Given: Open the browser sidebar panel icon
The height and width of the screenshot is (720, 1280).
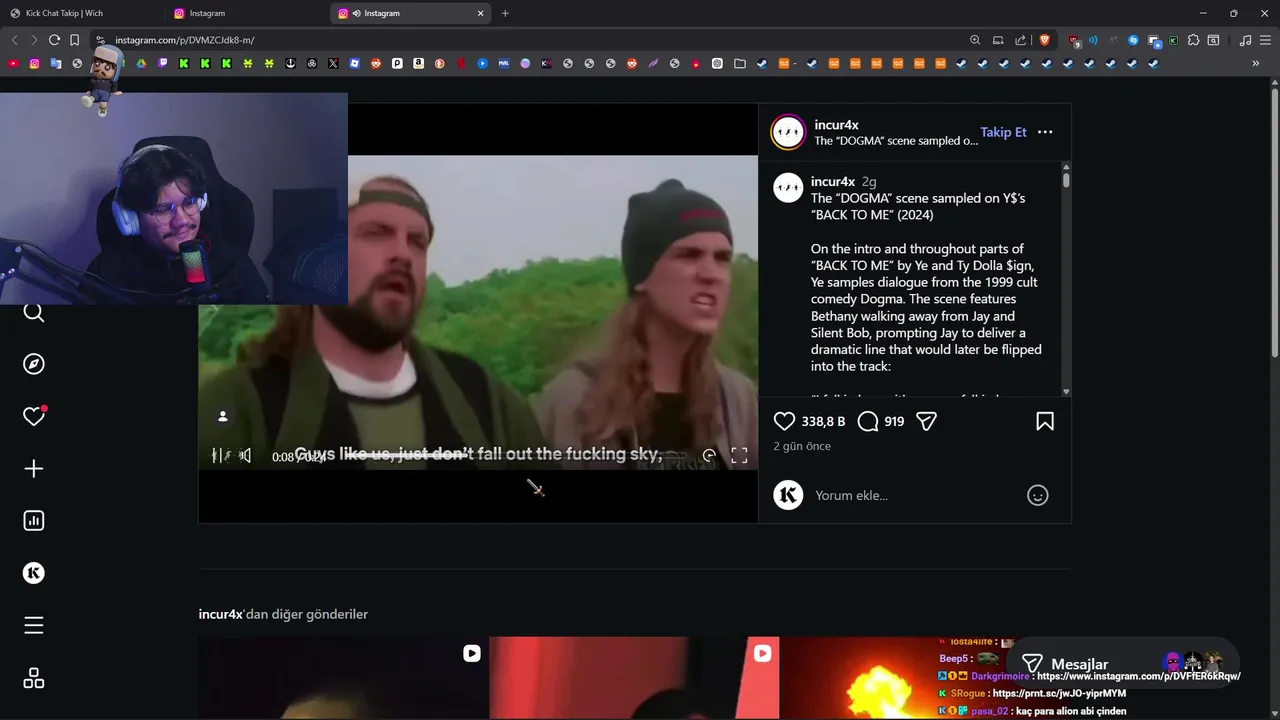Looking at the screenshot, I should point(1213,40).
